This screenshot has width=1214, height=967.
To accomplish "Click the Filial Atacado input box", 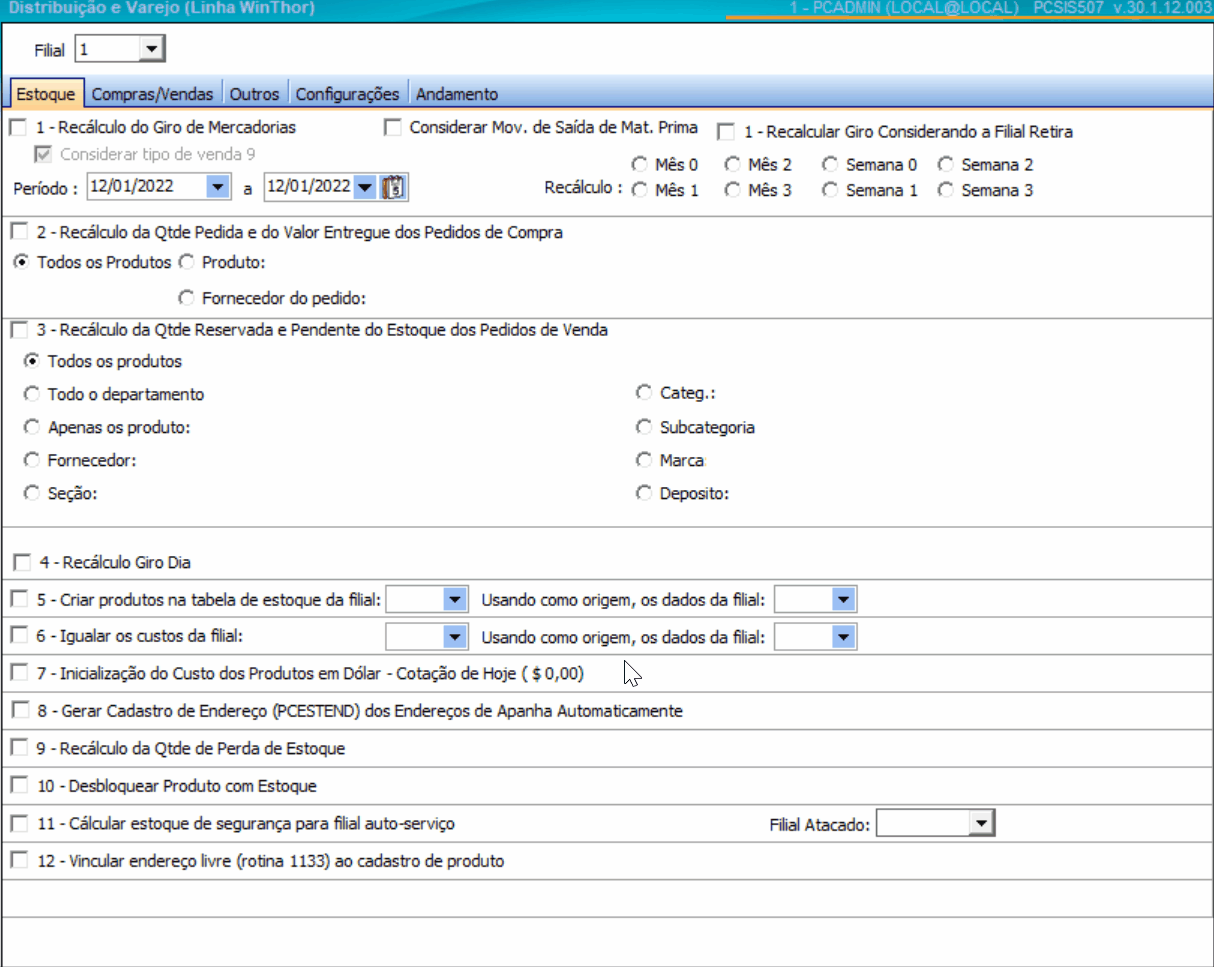I will tap(923, 823).
